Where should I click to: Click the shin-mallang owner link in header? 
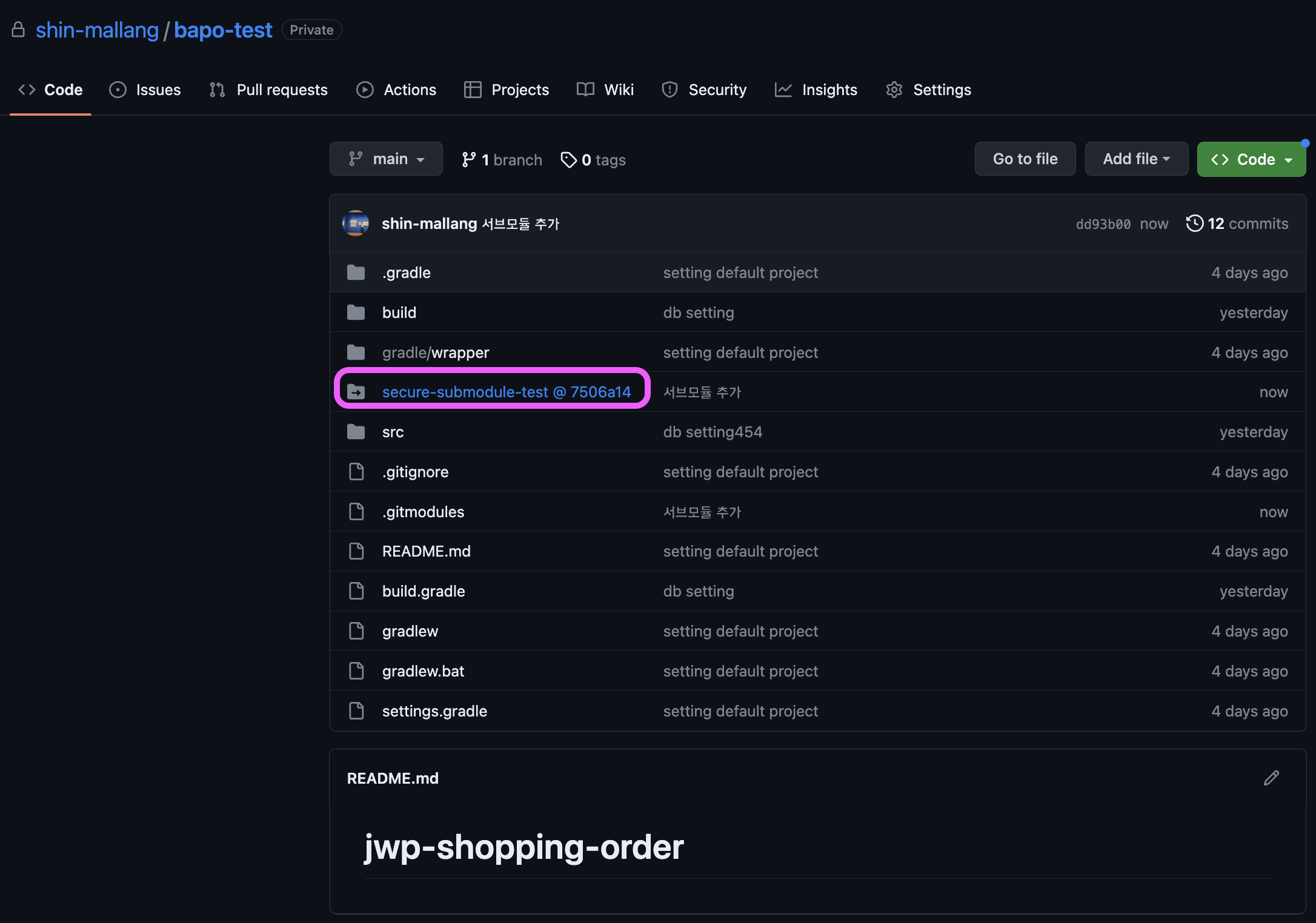pyautogui.click(x=97, y=30)
